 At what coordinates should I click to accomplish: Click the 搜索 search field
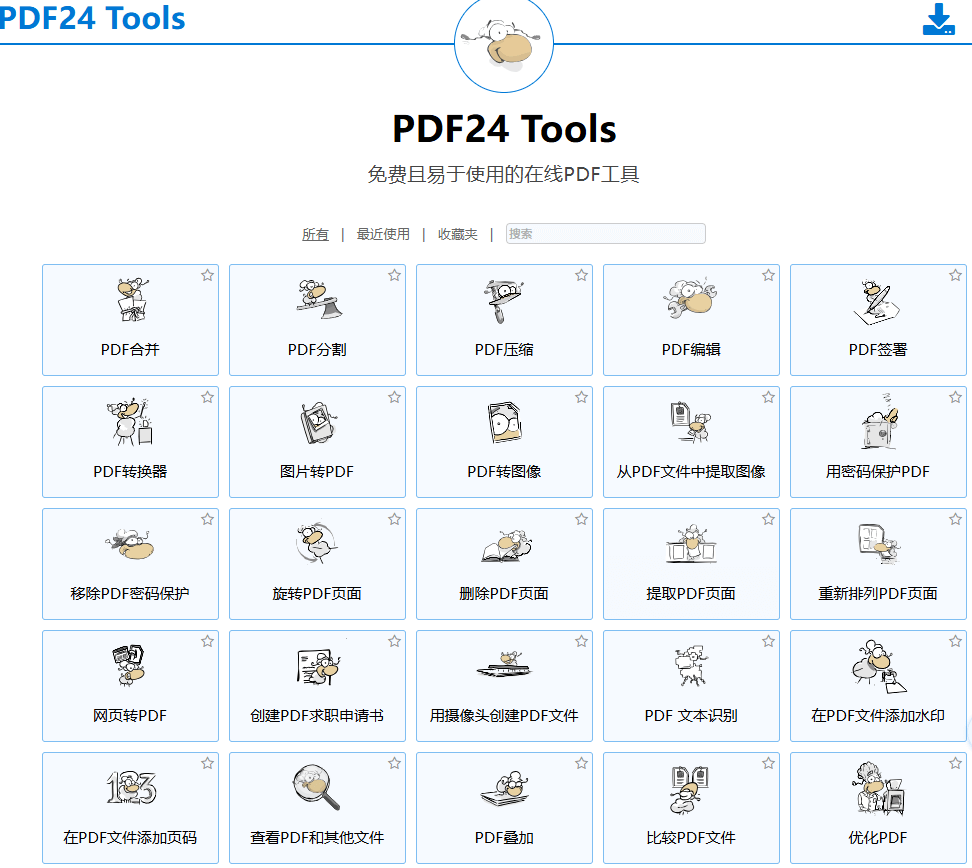(606, 234)
